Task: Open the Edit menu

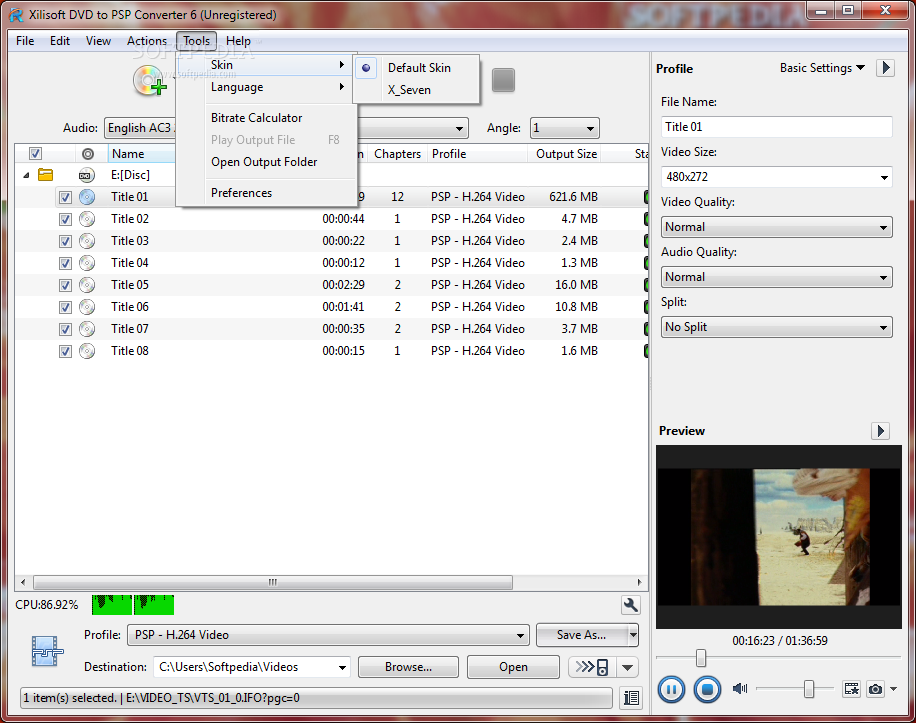Action: (60, 41)
